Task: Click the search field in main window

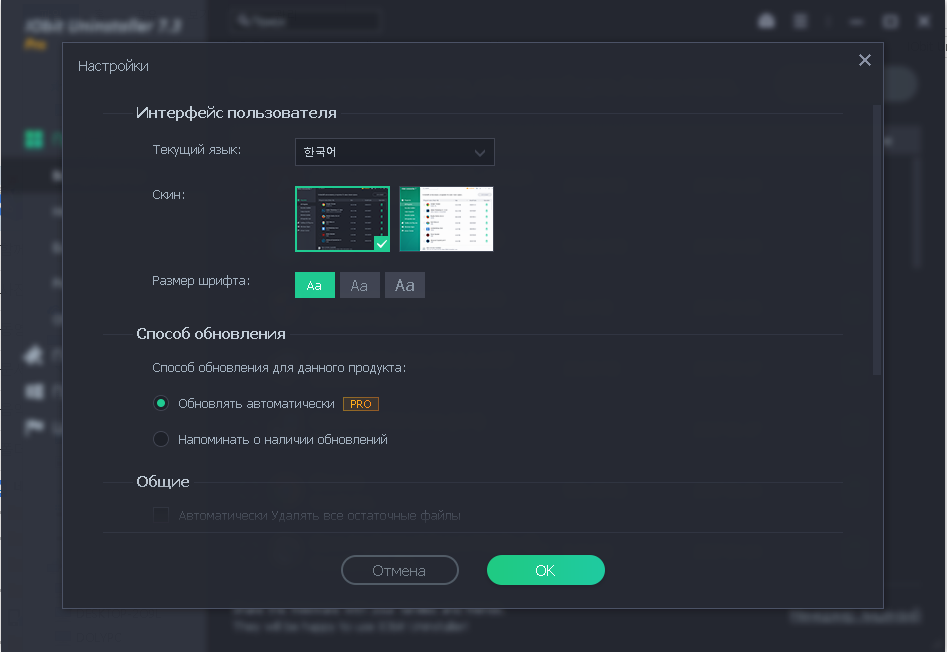Action: click(x=306, y=22)
